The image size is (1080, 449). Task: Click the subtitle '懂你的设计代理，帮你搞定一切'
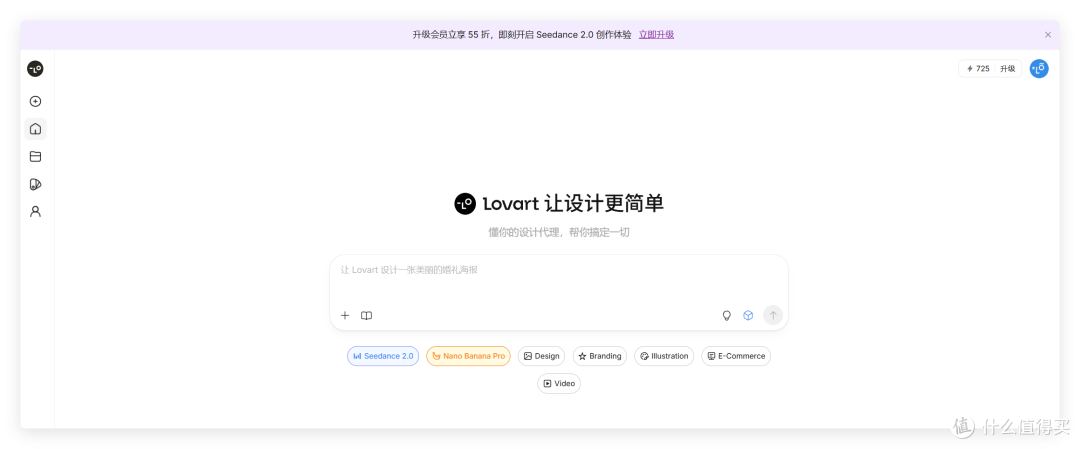559,233
